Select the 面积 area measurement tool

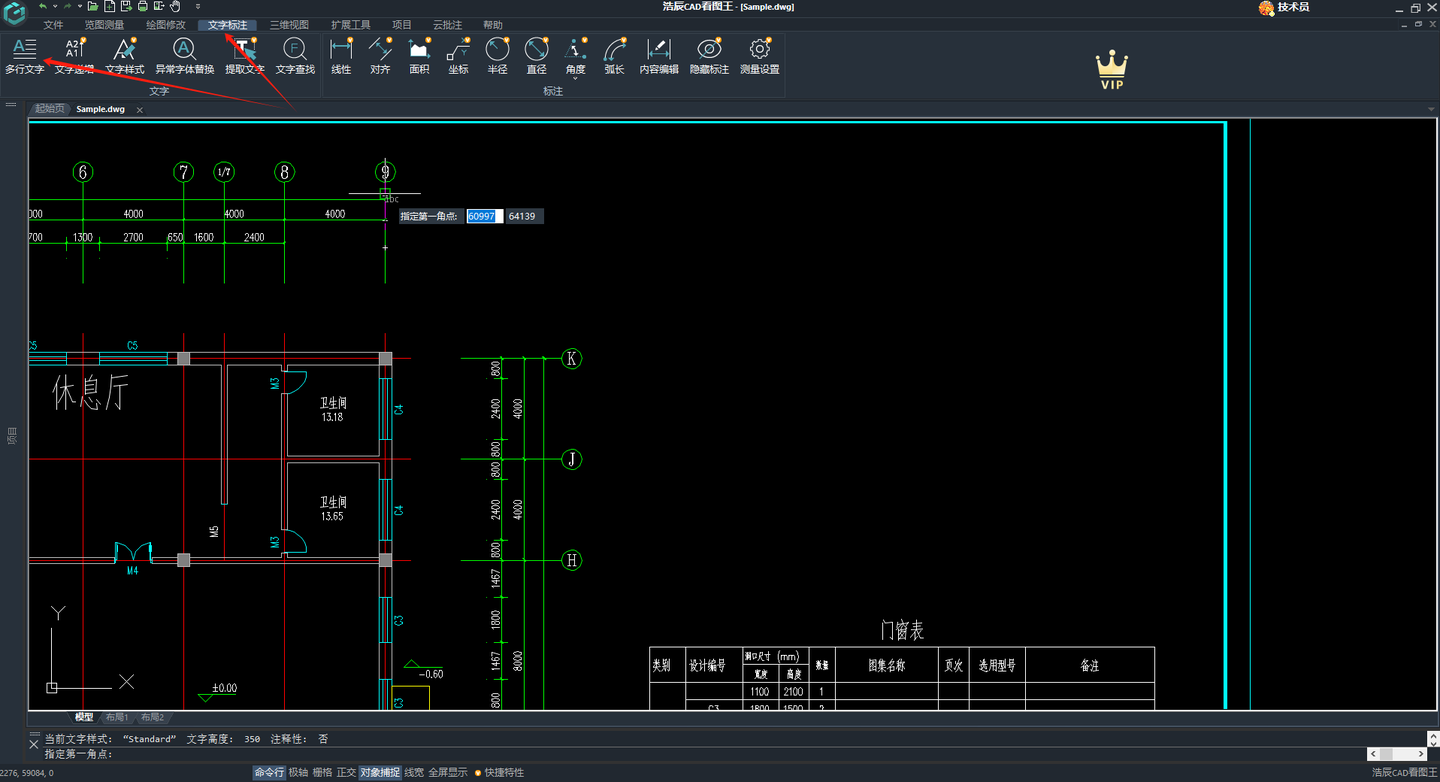[419, 56]
